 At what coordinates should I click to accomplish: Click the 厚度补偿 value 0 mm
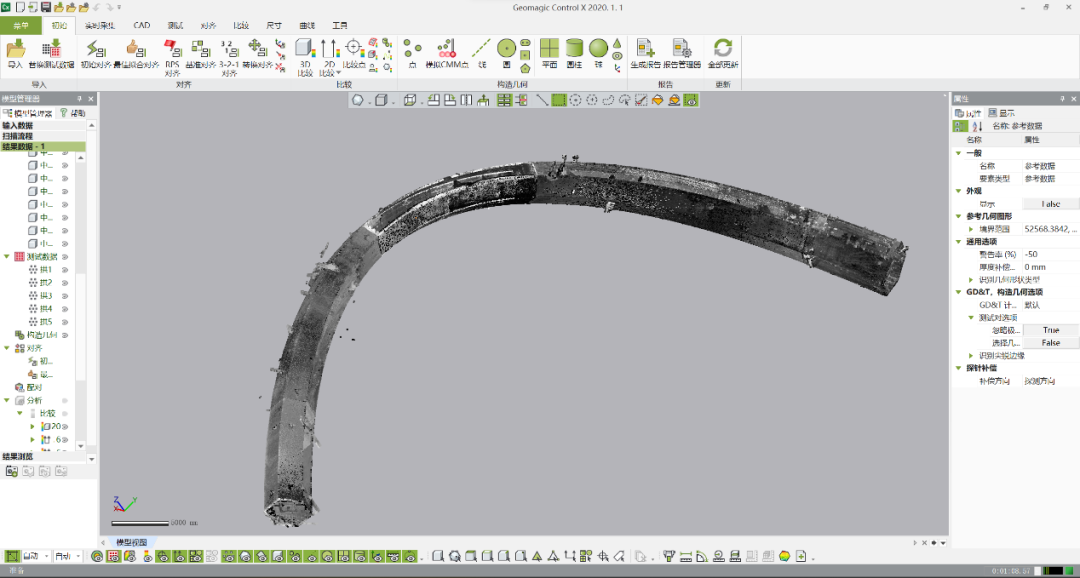pos(1050,267)
